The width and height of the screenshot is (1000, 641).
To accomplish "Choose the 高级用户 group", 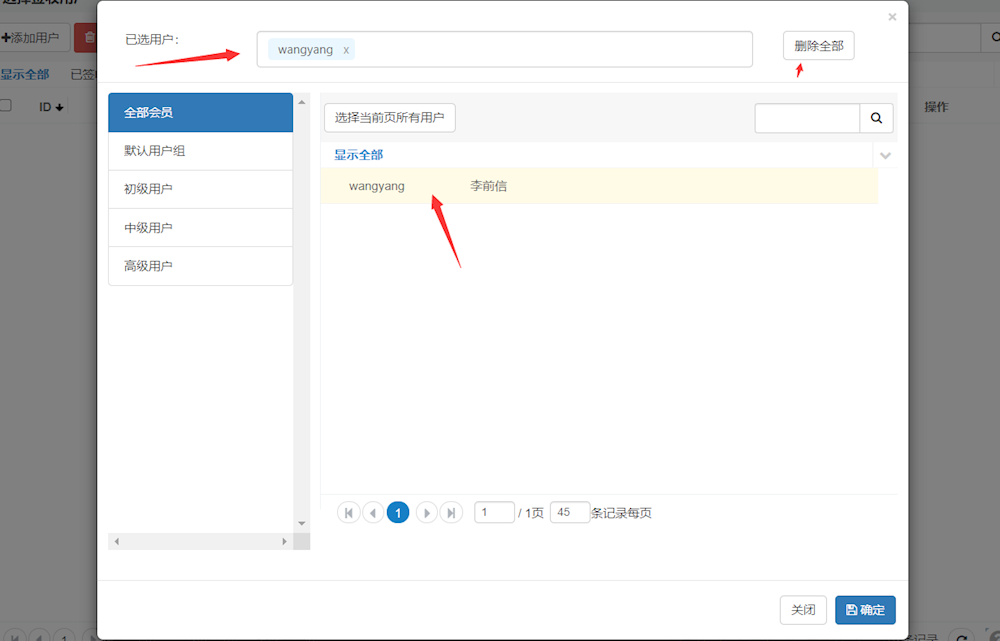I will (x=200, y=266).
